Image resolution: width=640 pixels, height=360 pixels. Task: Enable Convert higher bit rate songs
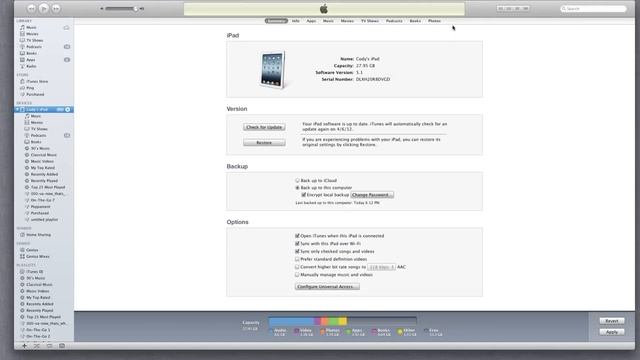[297, 267]
